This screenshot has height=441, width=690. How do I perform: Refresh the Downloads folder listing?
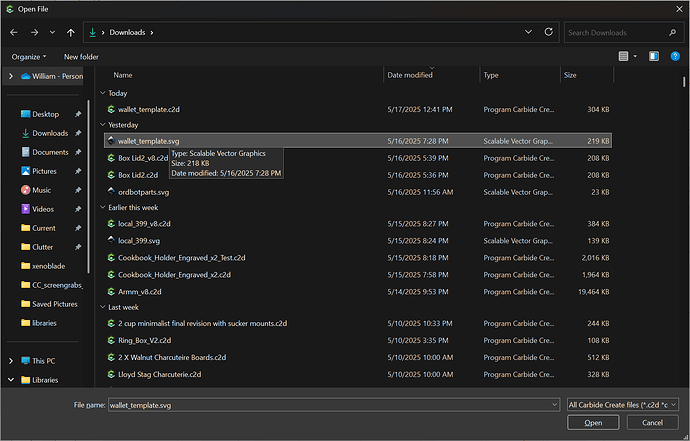(x=548, y=32)
